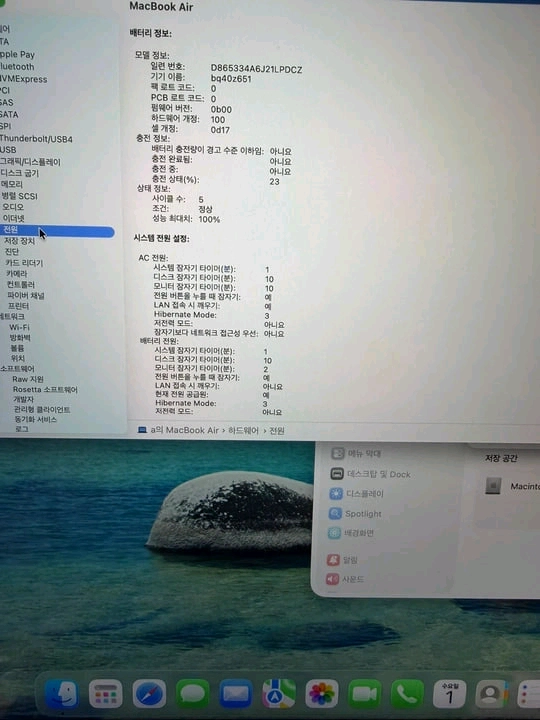Start FaceTime from the Dock
Screen dimensions: 540x720
[x=365, y=694]
